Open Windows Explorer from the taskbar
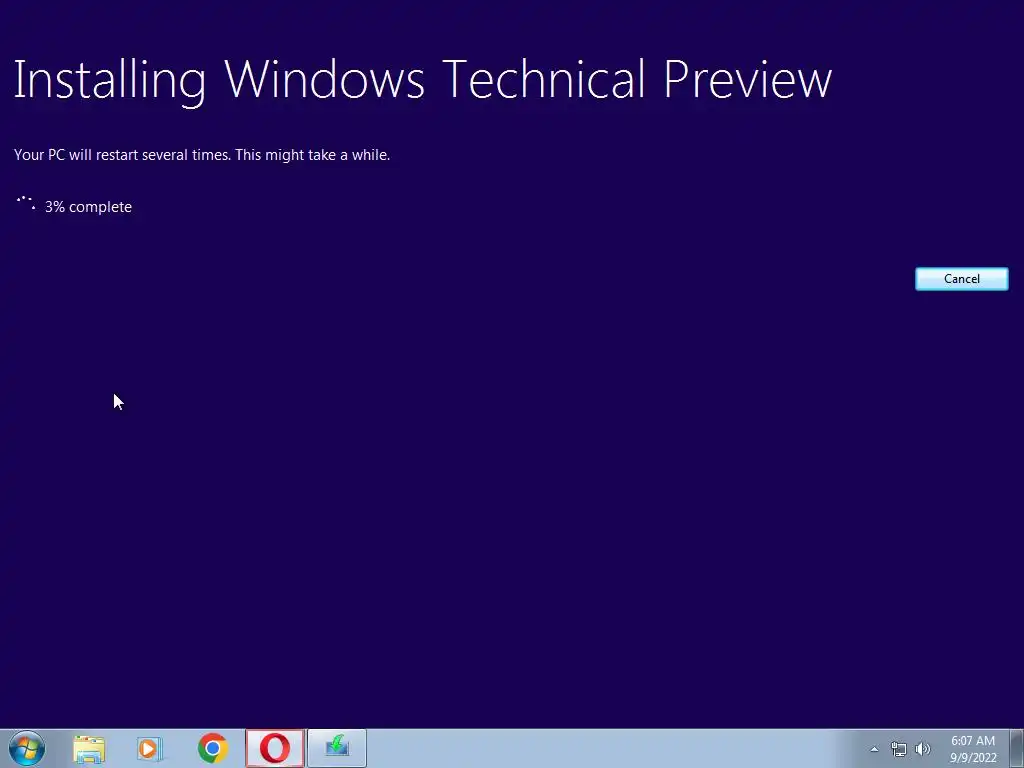 (x=89, y=748)
